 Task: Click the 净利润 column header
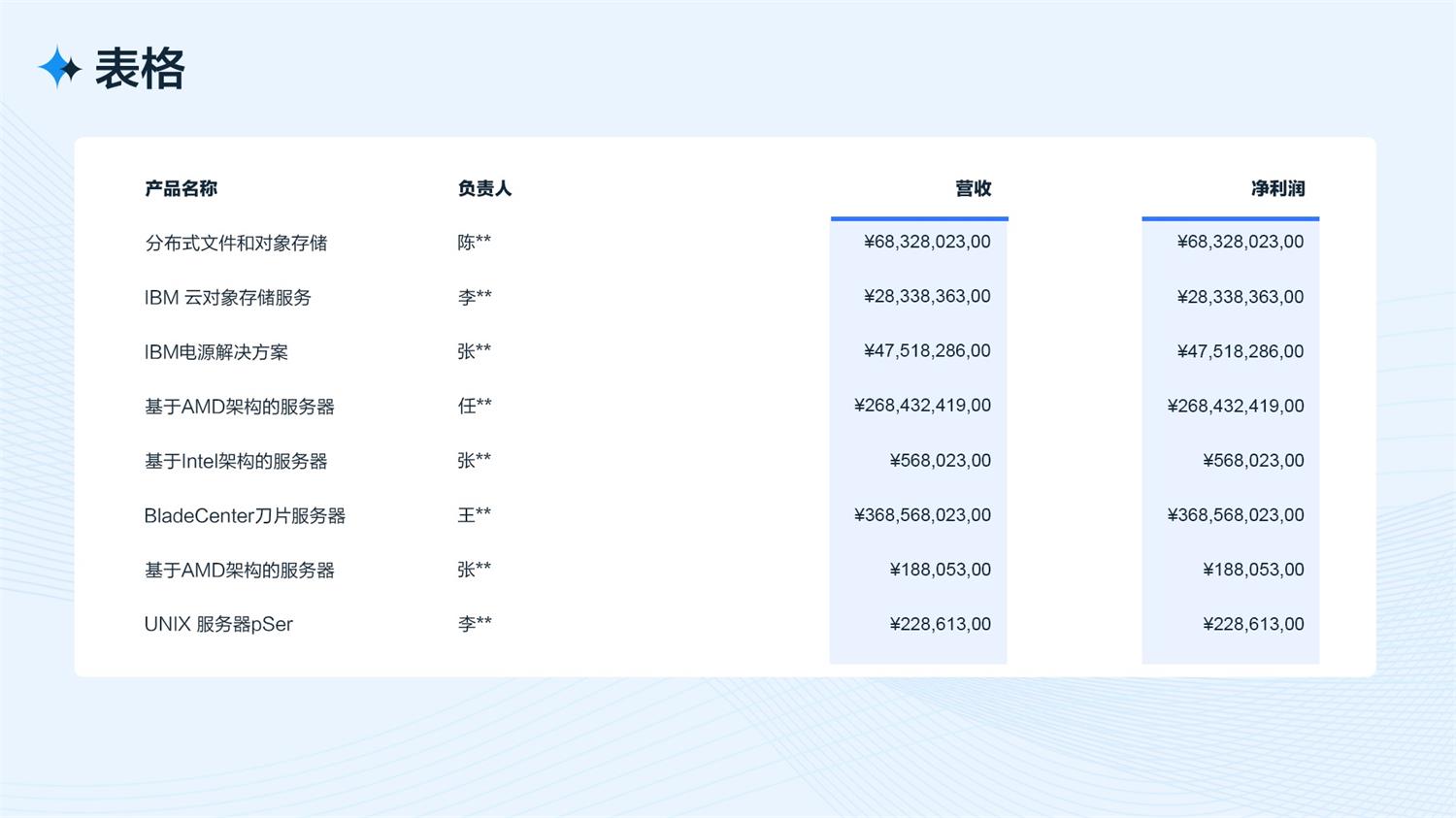pyautogui.click(x=1277, y=188)
